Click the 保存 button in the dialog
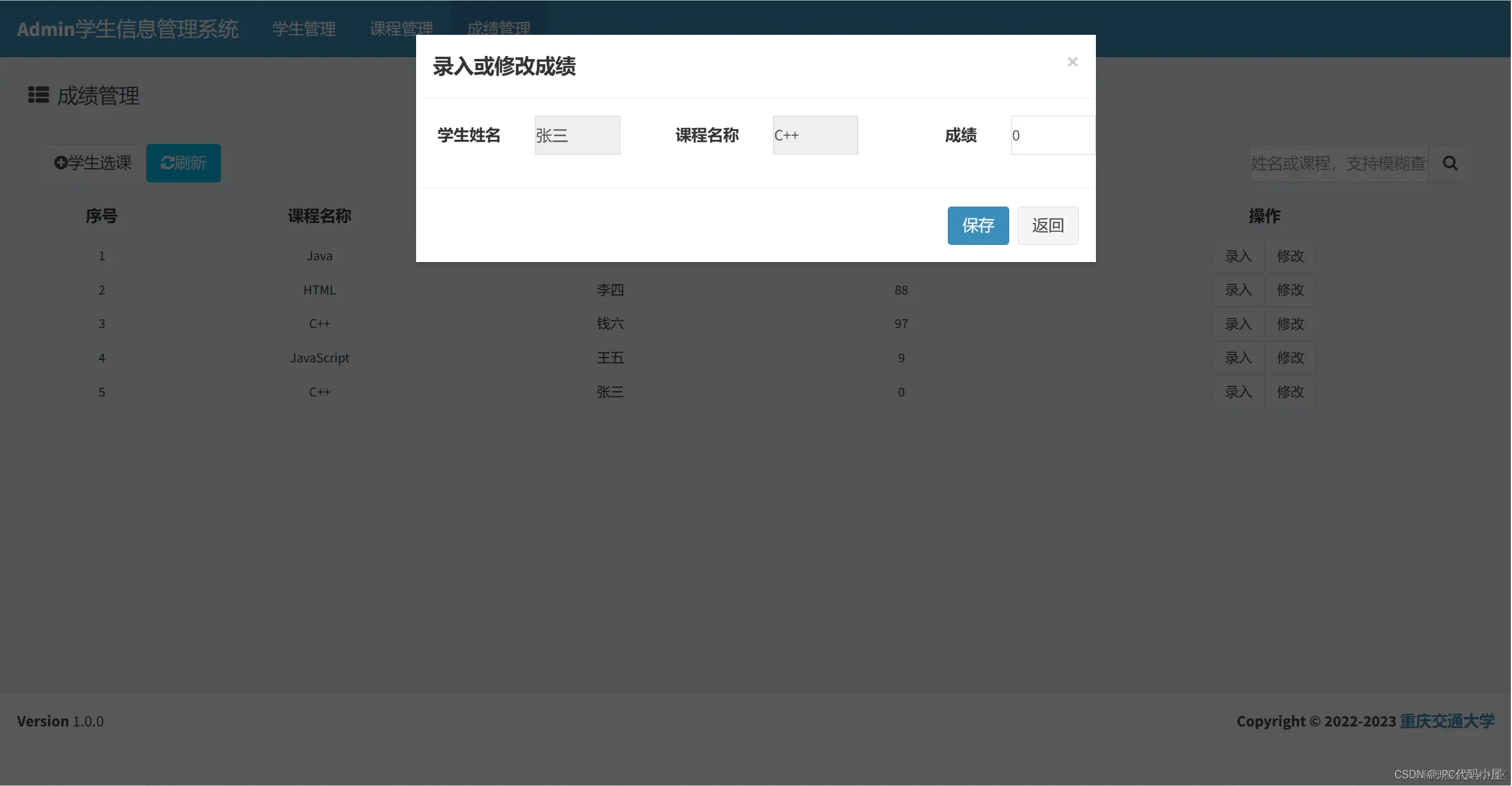 [978, 225]
